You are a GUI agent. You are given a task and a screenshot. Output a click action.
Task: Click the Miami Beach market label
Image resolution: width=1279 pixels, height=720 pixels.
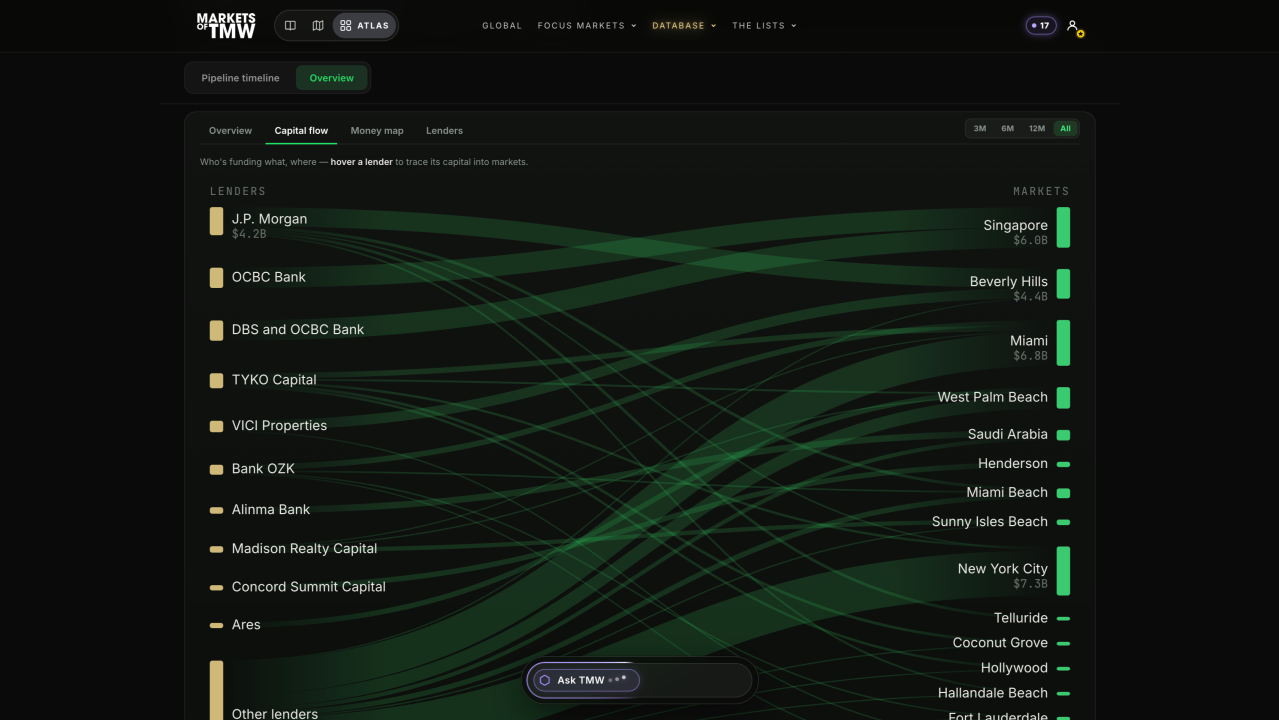tap(1007, 493)
